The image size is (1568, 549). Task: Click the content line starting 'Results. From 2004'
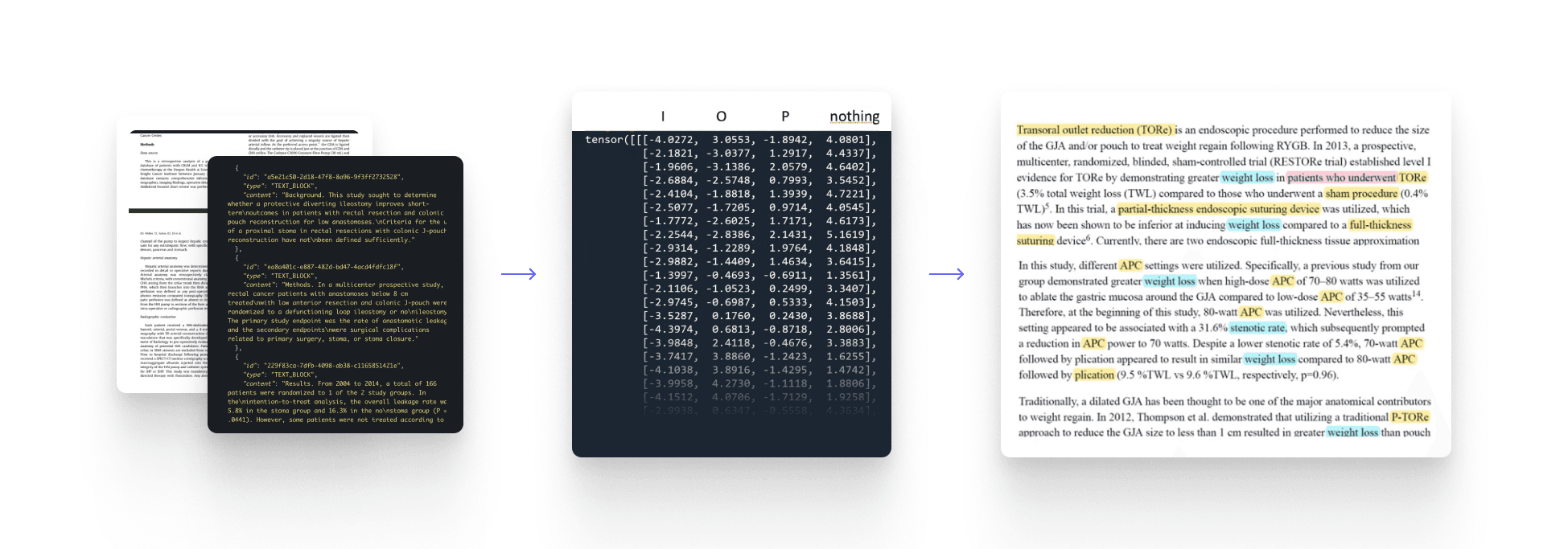click(340, 383)
